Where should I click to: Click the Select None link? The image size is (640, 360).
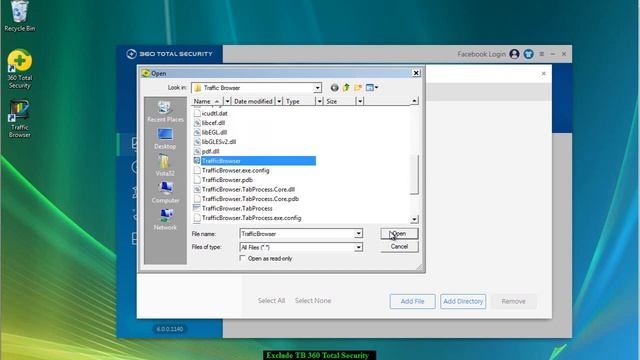tap(313, 300)
